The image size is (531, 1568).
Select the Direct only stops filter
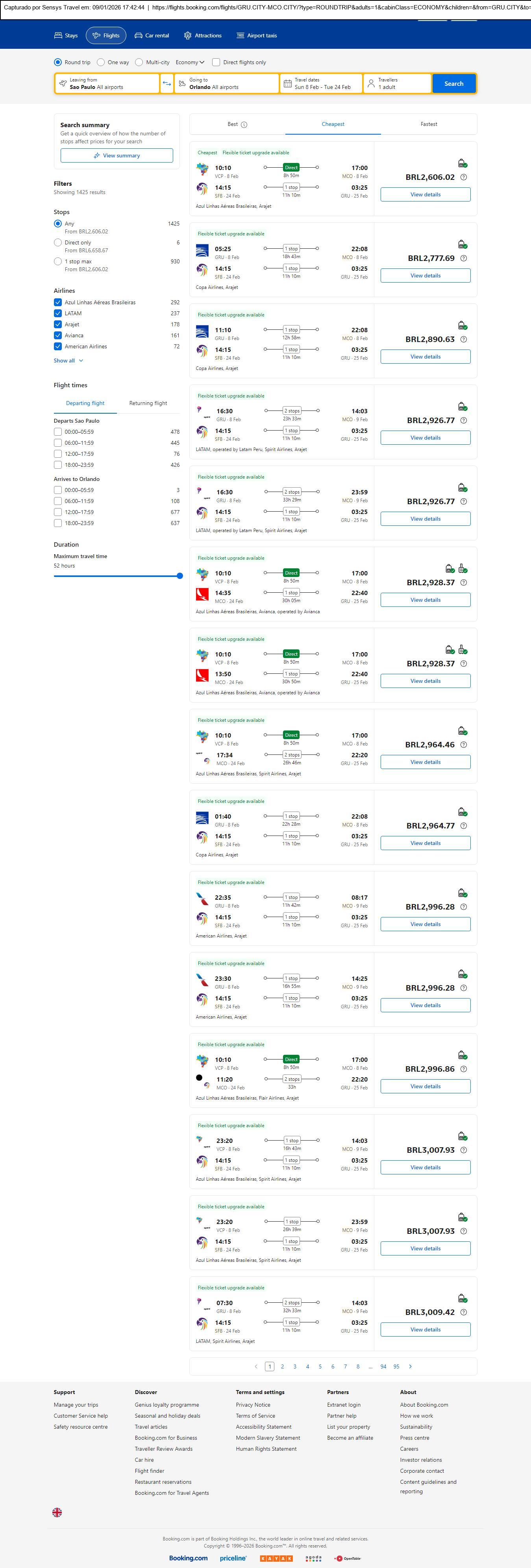pyautogui.click(x=58, y=243)
